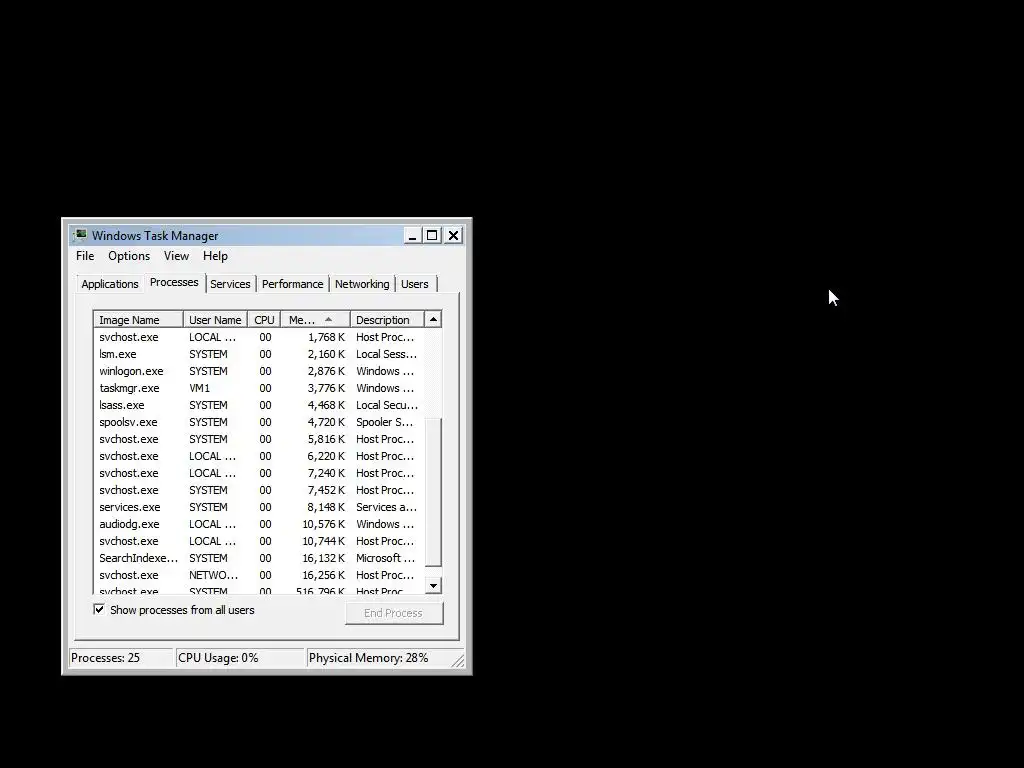
Task: Select the audiodg.exe process
Action: pyautogui.click(x=259, y=524)
